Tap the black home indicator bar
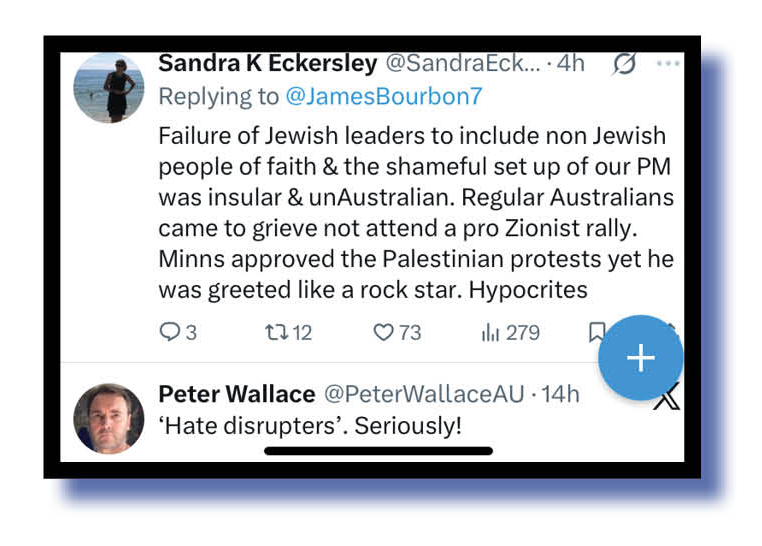Viewport: 762px width, 546px height. (x=378, y=451)
